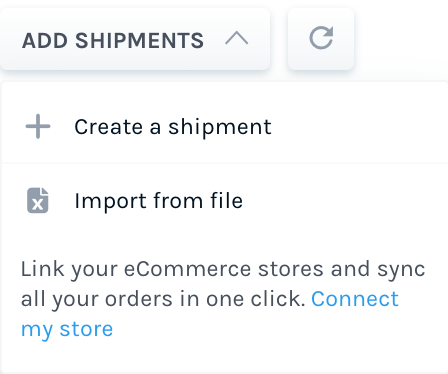The height and width of the screenshot is (374, 448).
Task: Reload the shipment list with the circular arrow
Action: click(321, 39)
